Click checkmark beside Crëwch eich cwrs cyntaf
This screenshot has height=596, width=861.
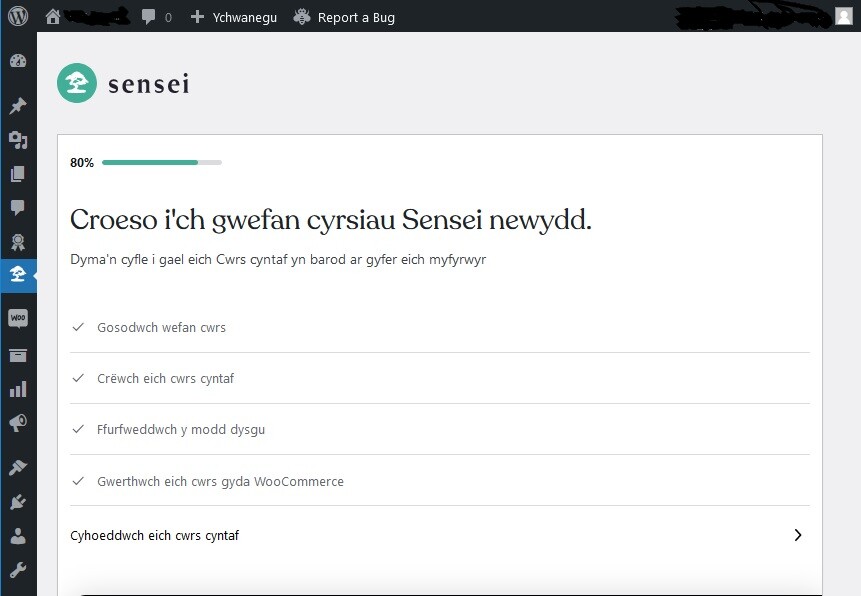tap(78, 378)
